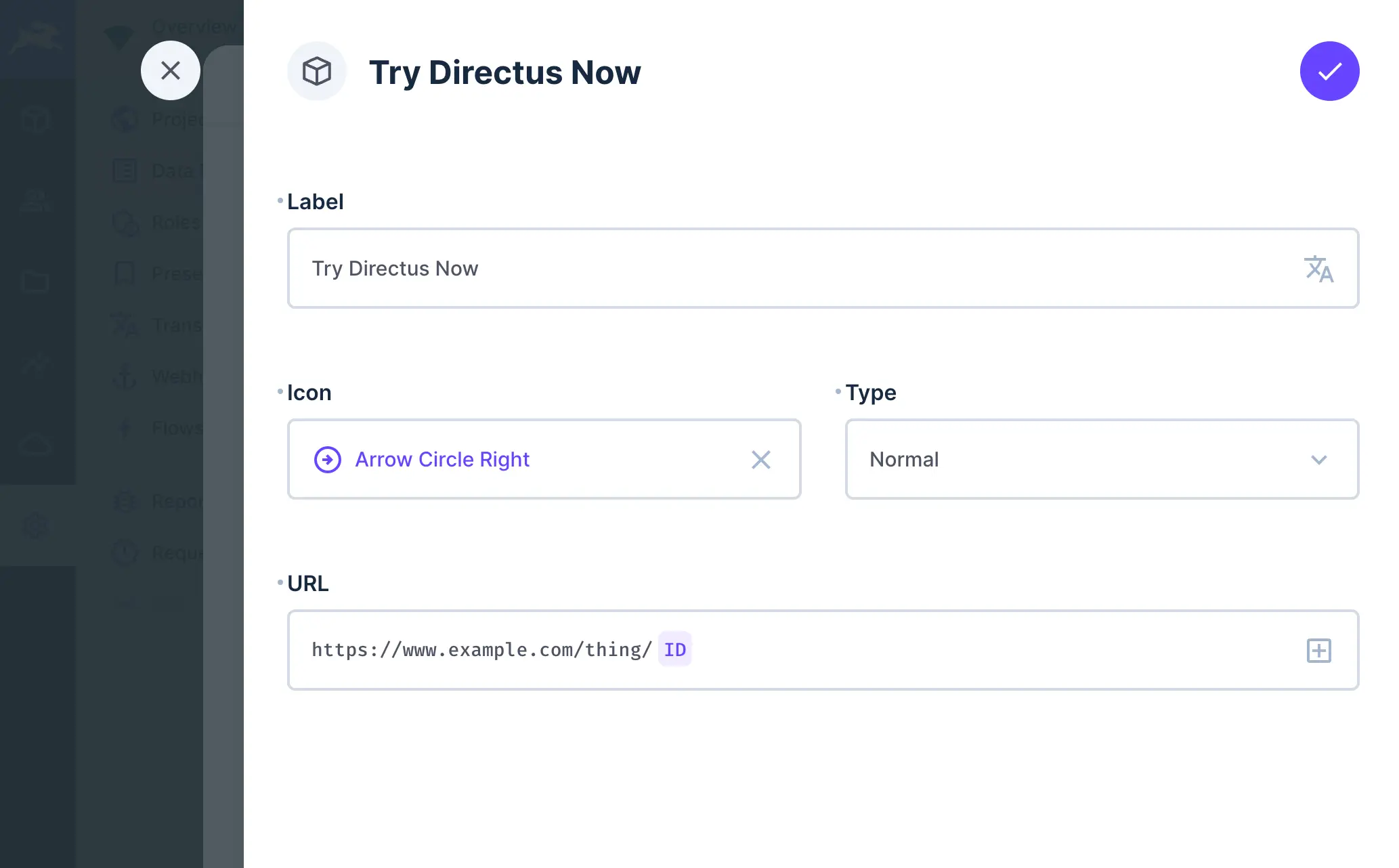Open the Files folder module in the sidebar

coord(35,282)
